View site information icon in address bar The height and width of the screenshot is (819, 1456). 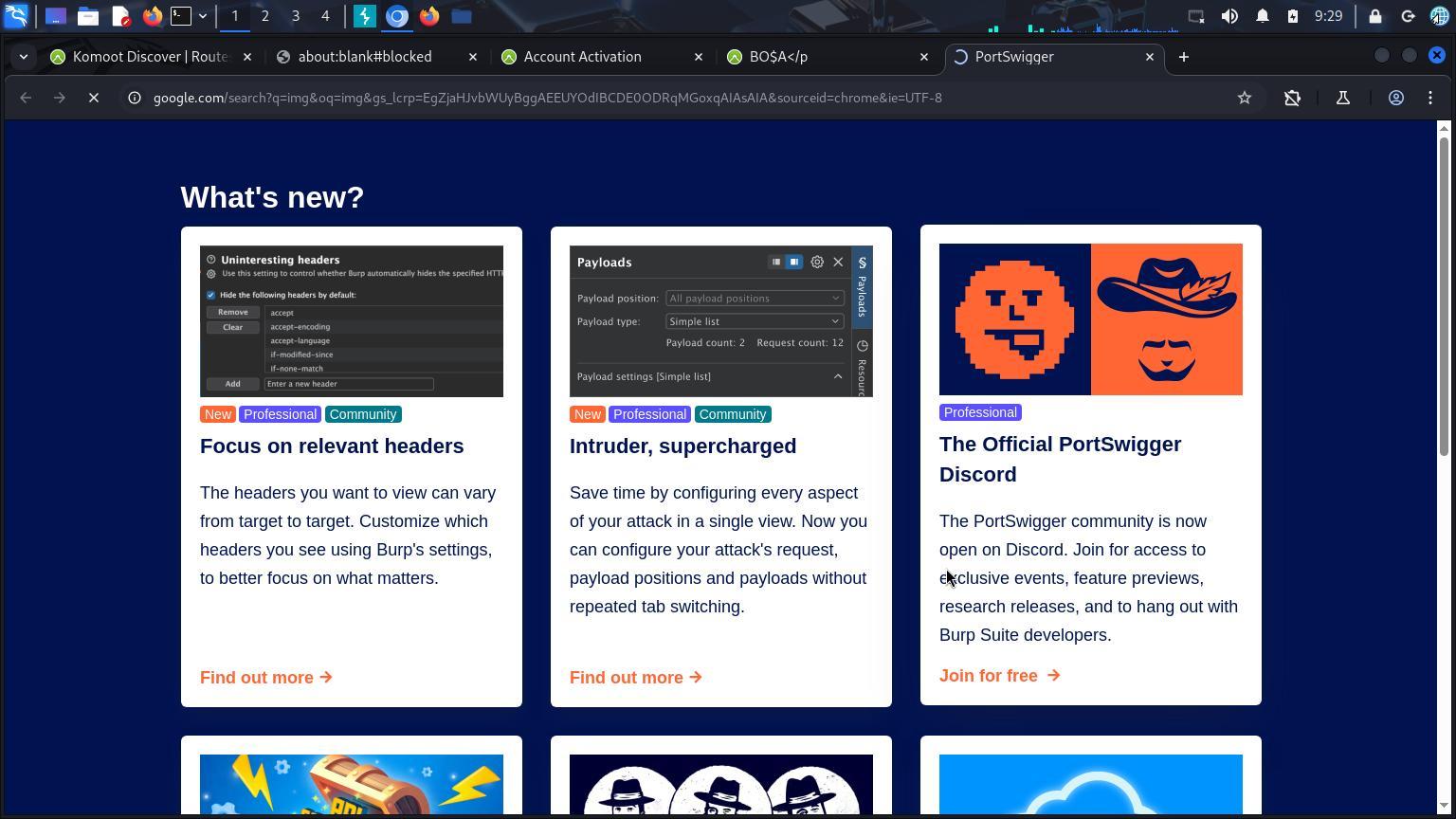point(135,98)
